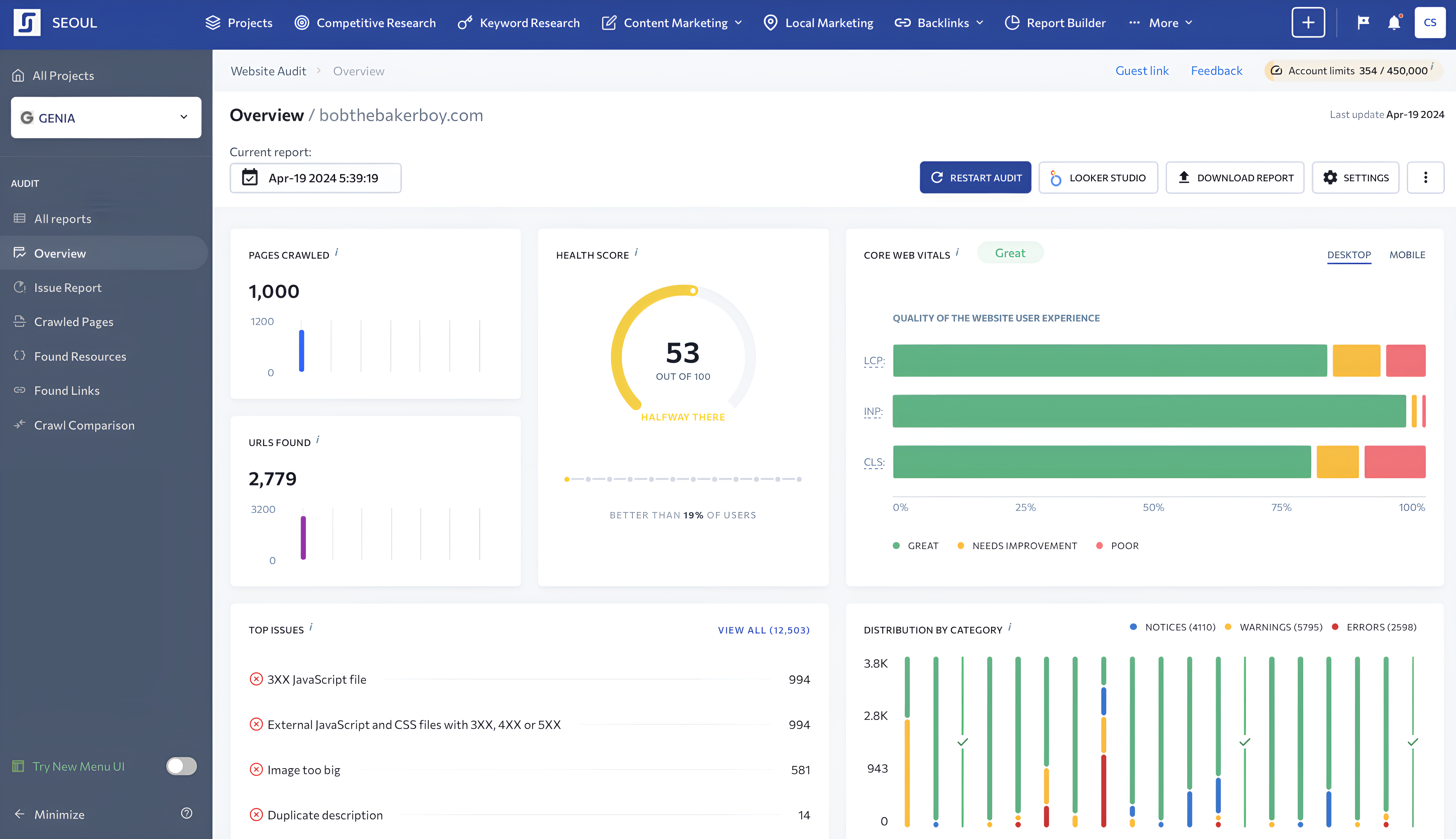Open the add new plus button
1456x839 pixels.
[1308, 23]
